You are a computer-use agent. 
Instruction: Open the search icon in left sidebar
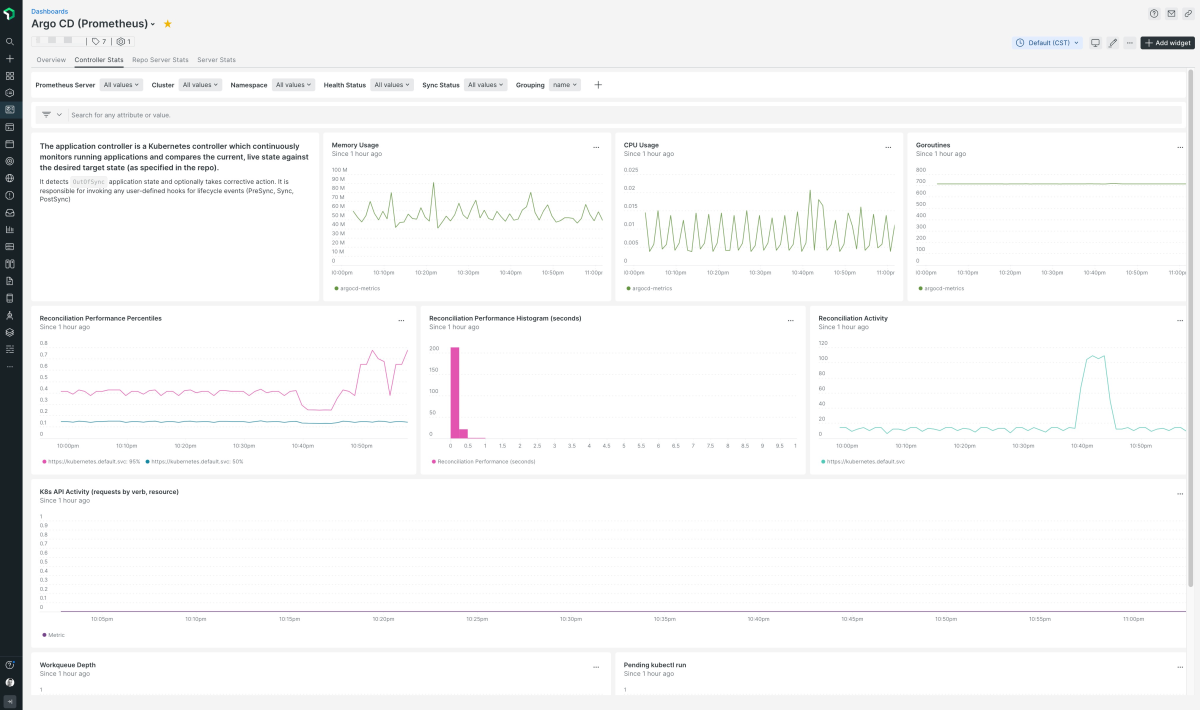[x=10, y=42]
